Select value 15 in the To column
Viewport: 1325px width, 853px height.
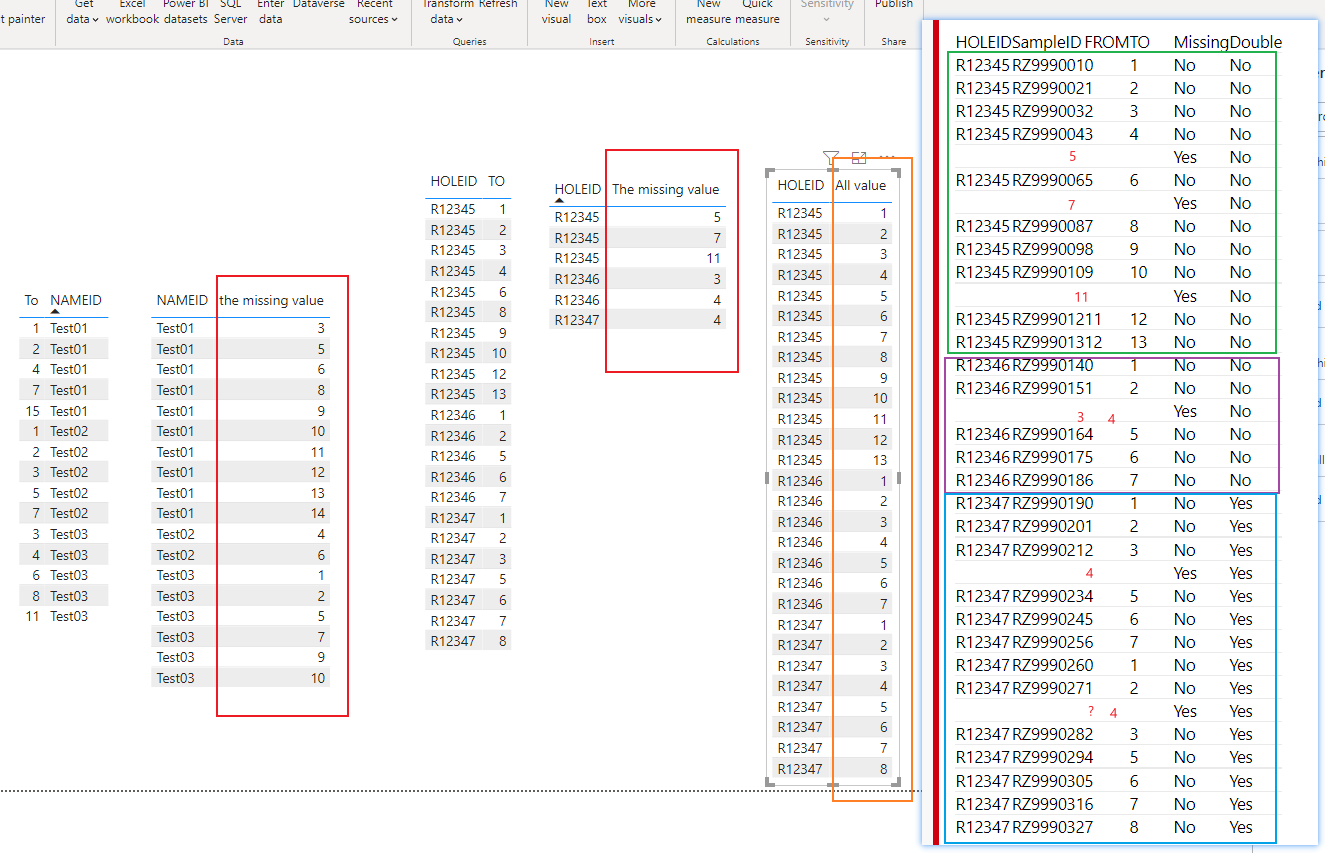[x=35, y=411]
